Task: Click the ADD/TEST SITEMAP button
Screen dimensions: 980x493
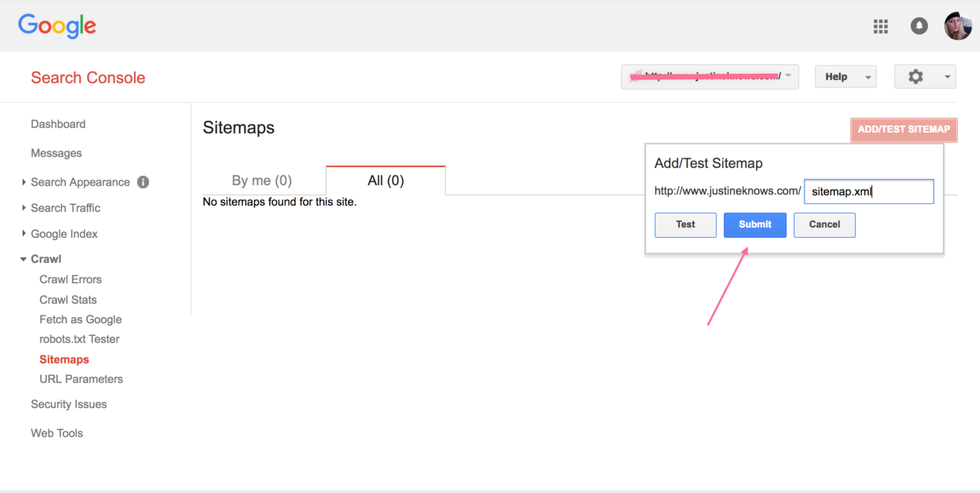Action: point(904,130)
